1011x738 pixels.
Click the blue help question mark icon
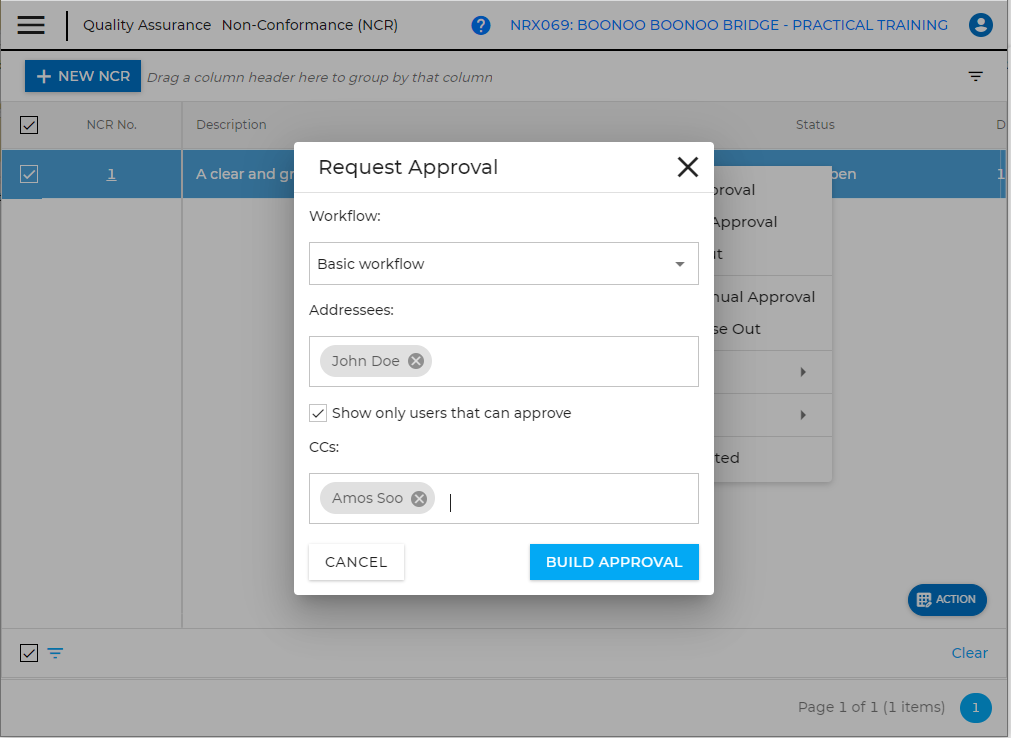click(x=481, y=26)
